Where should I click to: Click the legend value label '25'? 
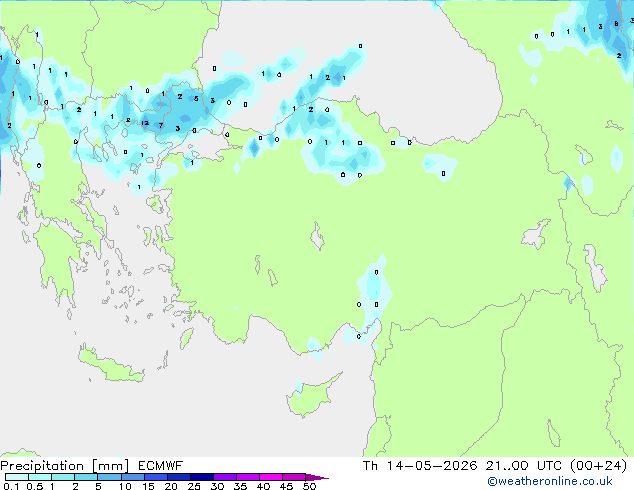[194, 486]
